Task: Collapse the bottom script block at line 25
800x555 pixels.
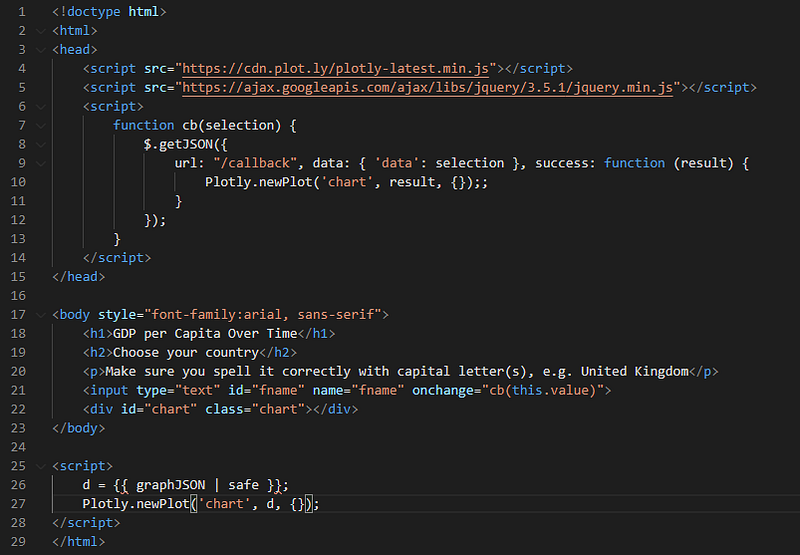Action: (41, 466)
